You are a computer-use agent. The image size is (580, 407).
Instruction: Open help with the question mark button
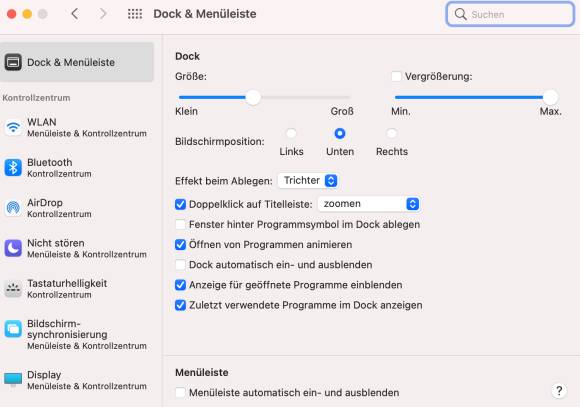[559, 391]
